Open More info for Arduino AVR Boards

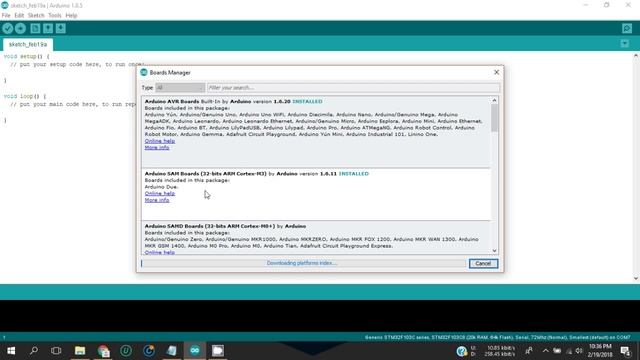[157, 147]
